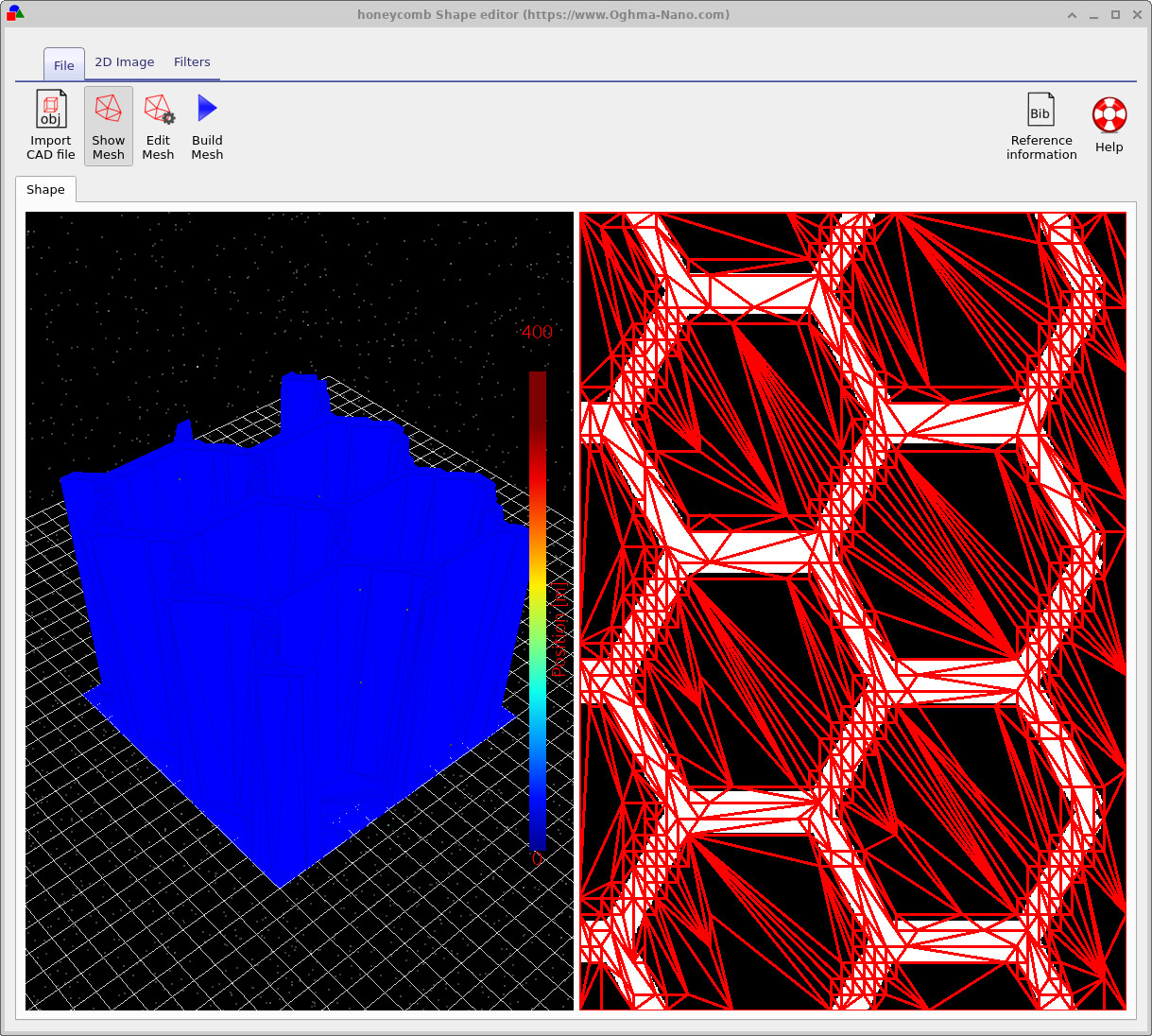The image size is (1152, 1036).
Task: Run Build Mesh
Action: click(x=207, y=126)
